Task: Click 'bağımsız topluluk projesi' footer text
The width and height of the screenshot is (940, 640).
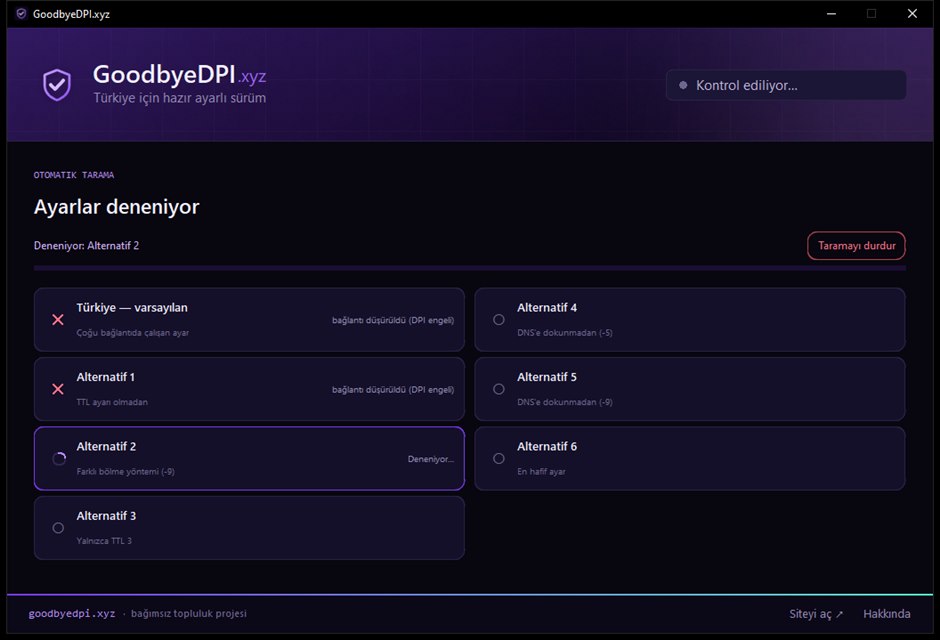Action: (x=189, y=614)
